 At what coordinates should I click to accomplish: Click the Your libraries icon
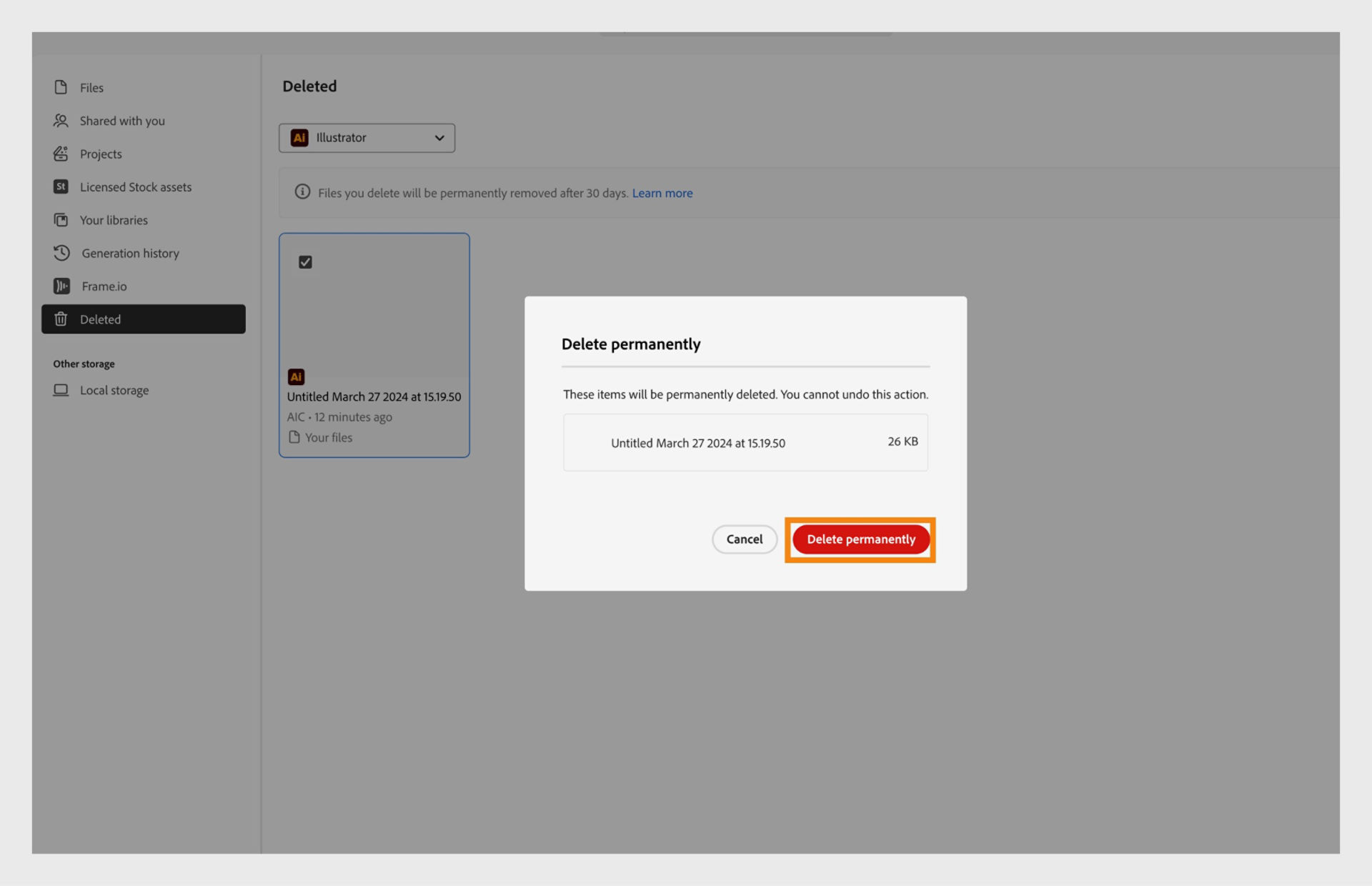61,220
